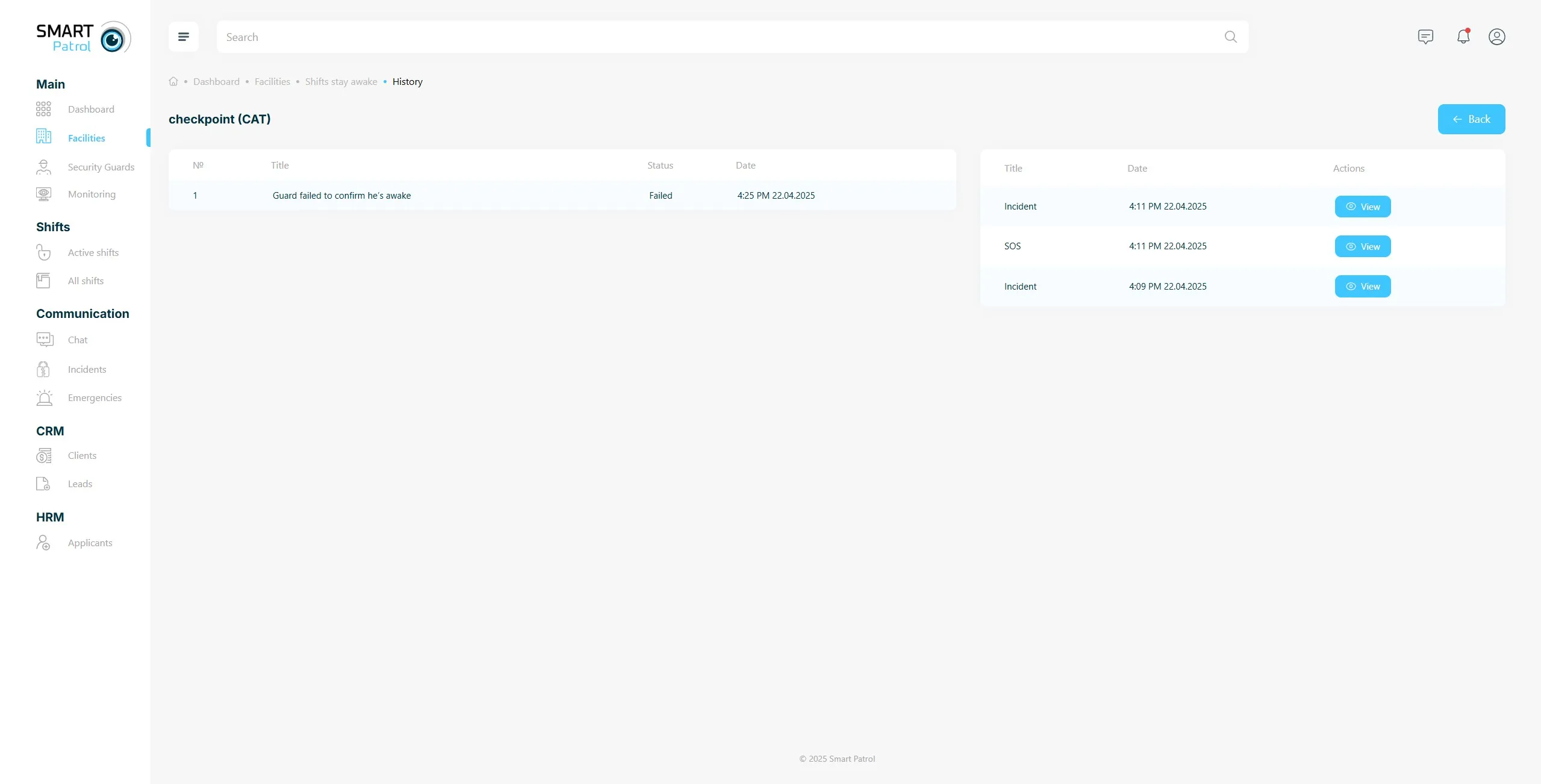Click the Chat bubble icon in sidebar
The width and height of the screenshot is (1541, 784).
(45, 340)
